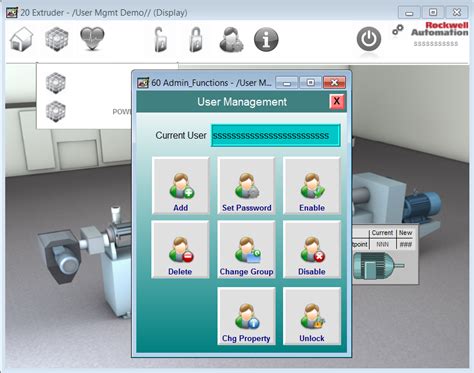Screen dimensions: 474x373
Task: Click the small gears icon near logo
Action: tap(398, 30)
